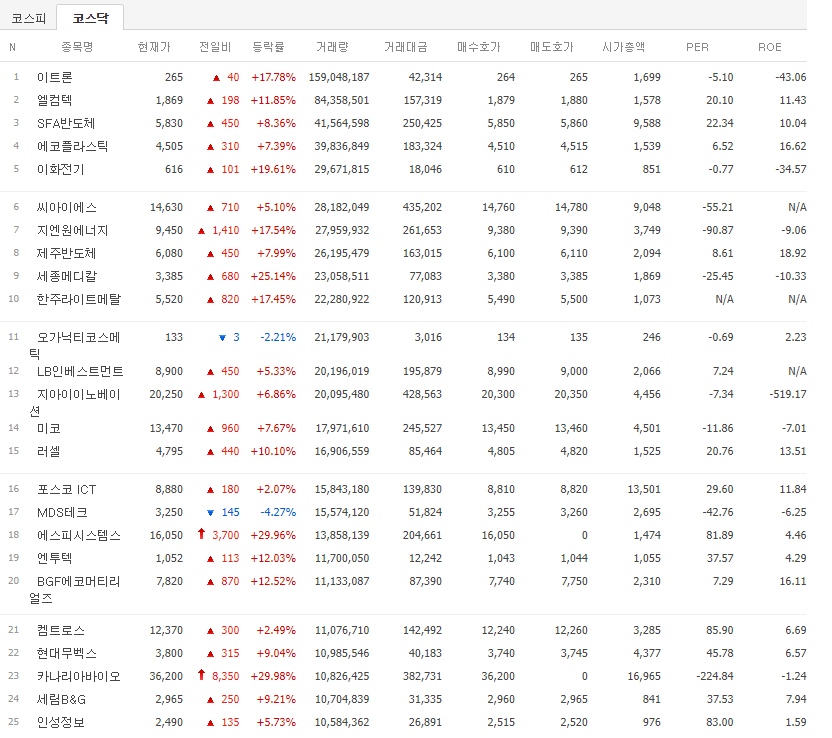Click the upper-limit arrow in 카나리아바이오 row
The height and width of the screenshot is (738, 832).
click(x=201, y=674)
